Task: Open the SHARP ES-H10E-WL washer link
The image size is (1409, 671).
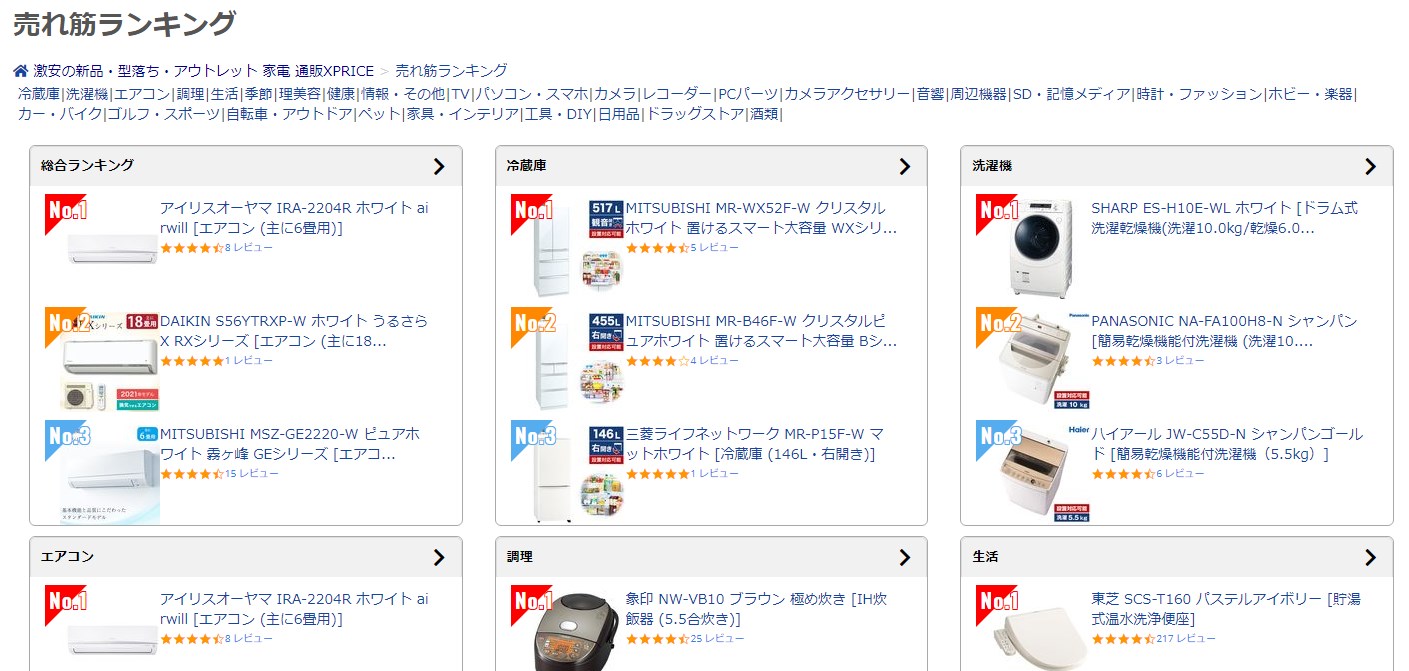Action: pyautogui.click(x=1224, y=218)
